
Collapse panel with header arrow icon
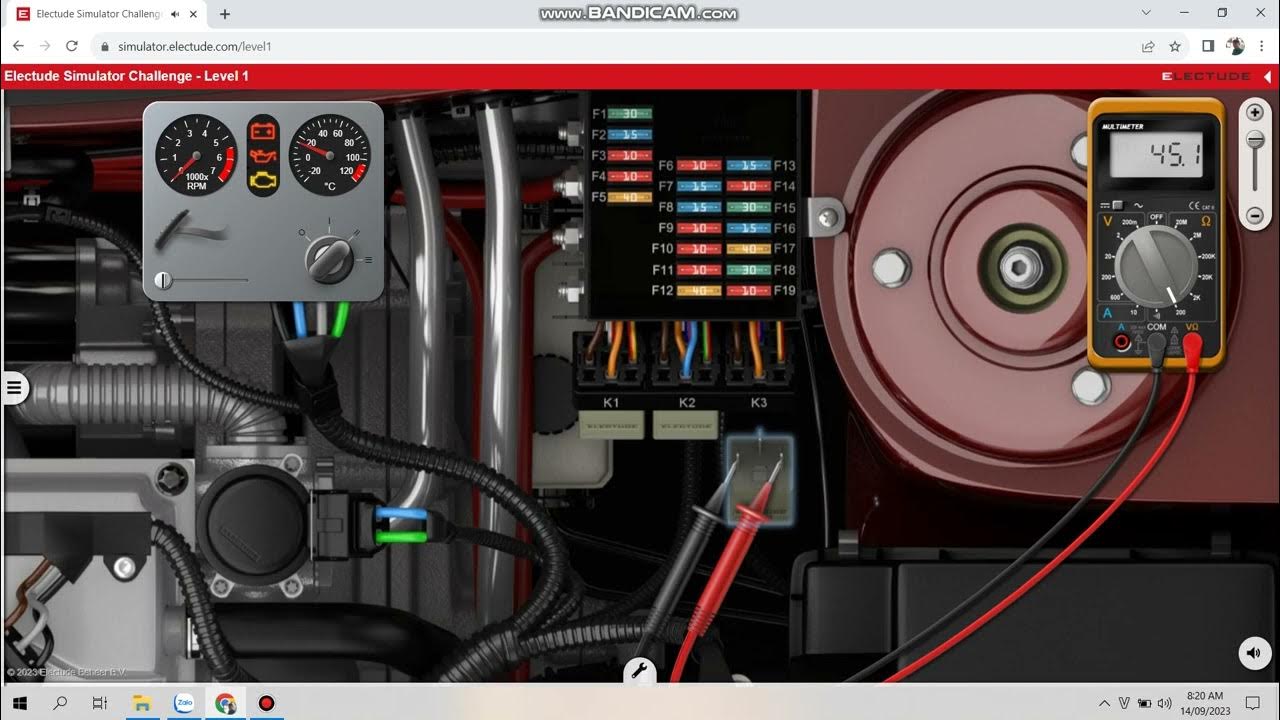[1268, 76]
